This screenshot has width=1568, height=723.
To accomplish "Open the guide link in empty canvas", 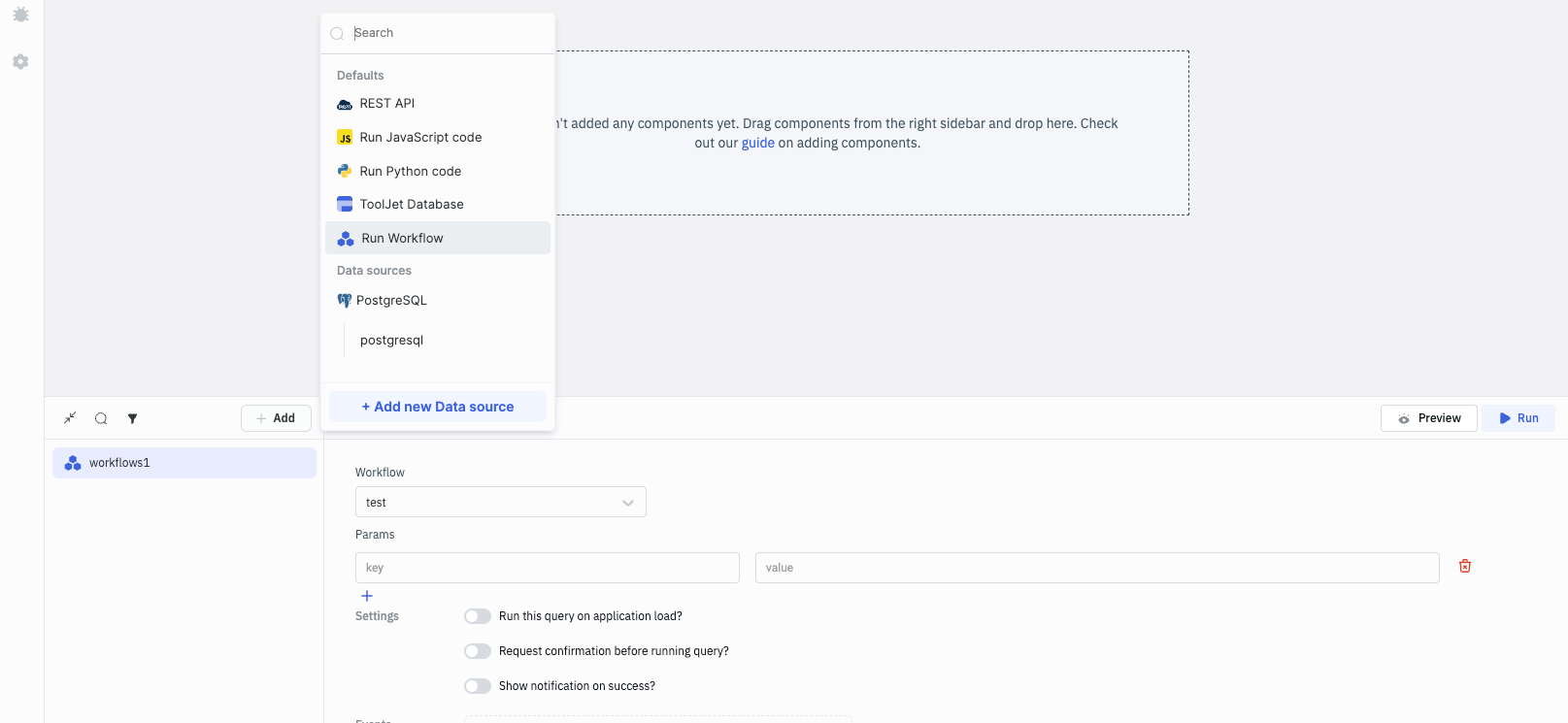I will coord(757,143).
